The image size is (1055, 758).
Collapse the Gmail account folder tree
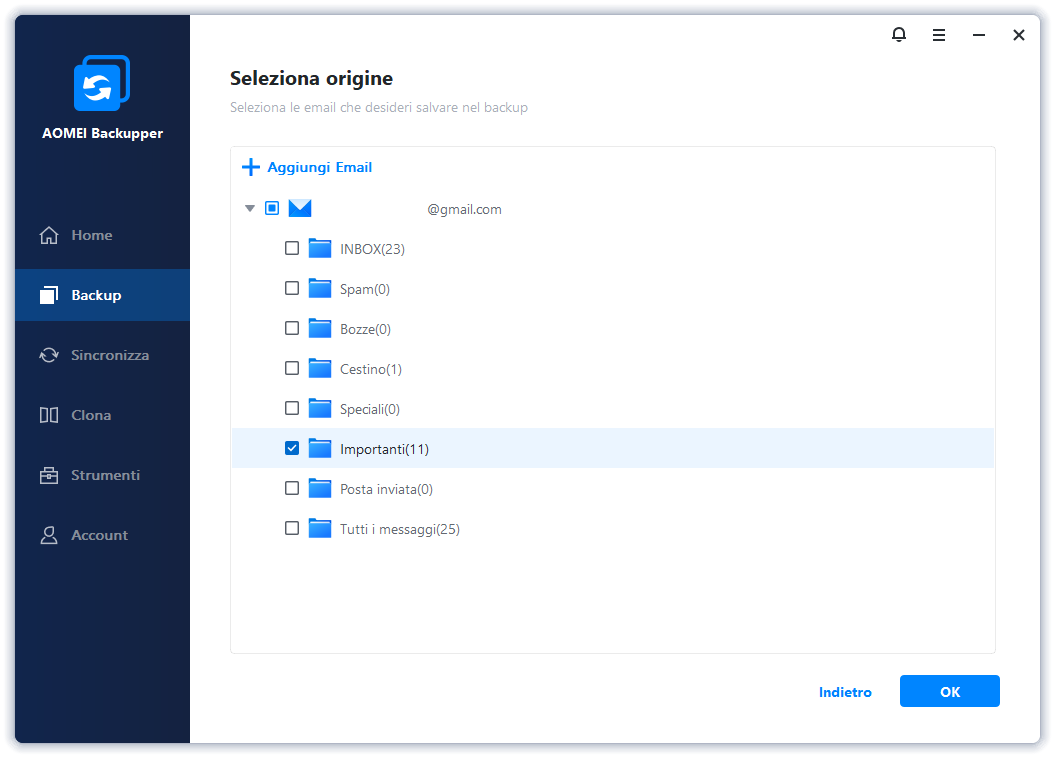point(250,209)
